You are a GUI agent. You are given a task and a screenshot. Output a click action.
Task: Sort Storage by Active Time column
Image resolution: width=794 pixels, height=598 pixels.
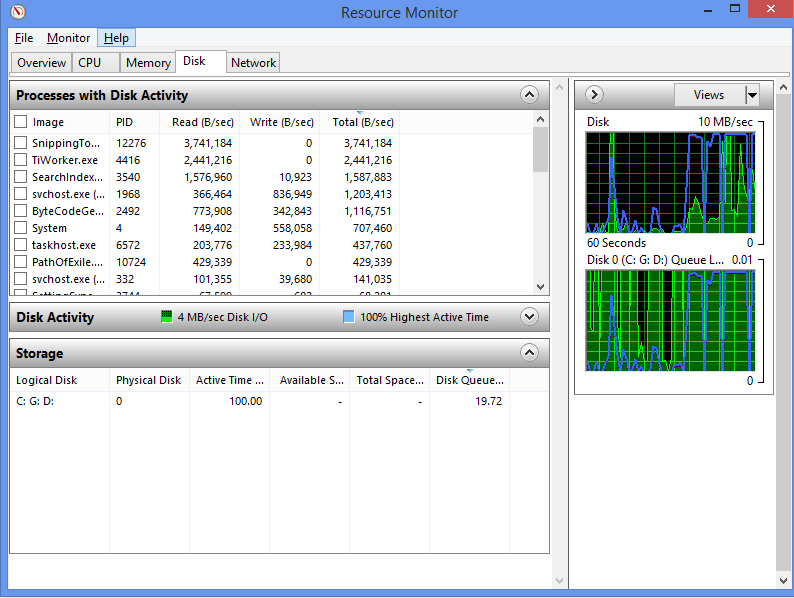pyautogui.click(x=229, y=380)
